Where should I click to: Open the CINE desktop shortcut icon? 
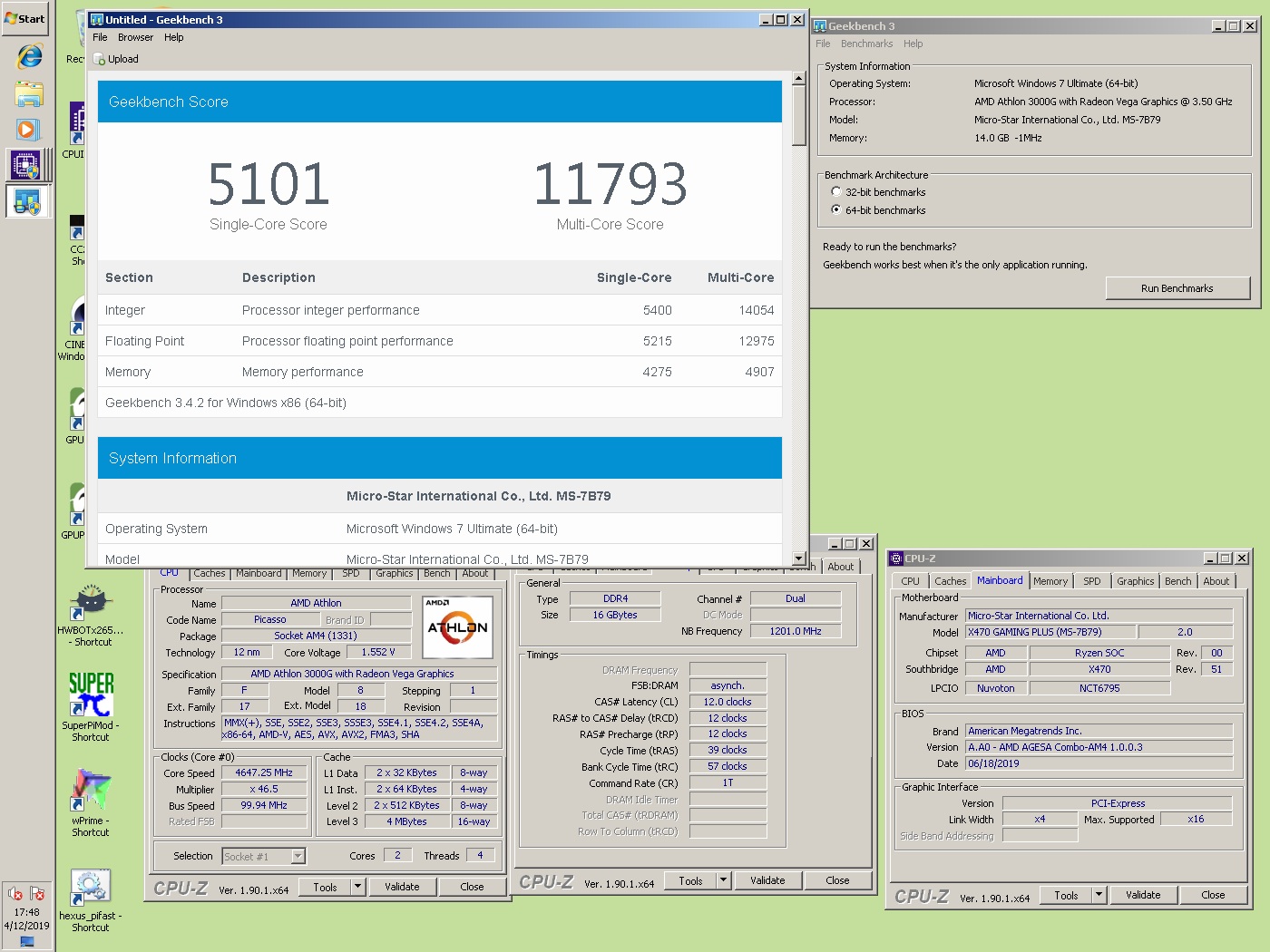[74, 326]
